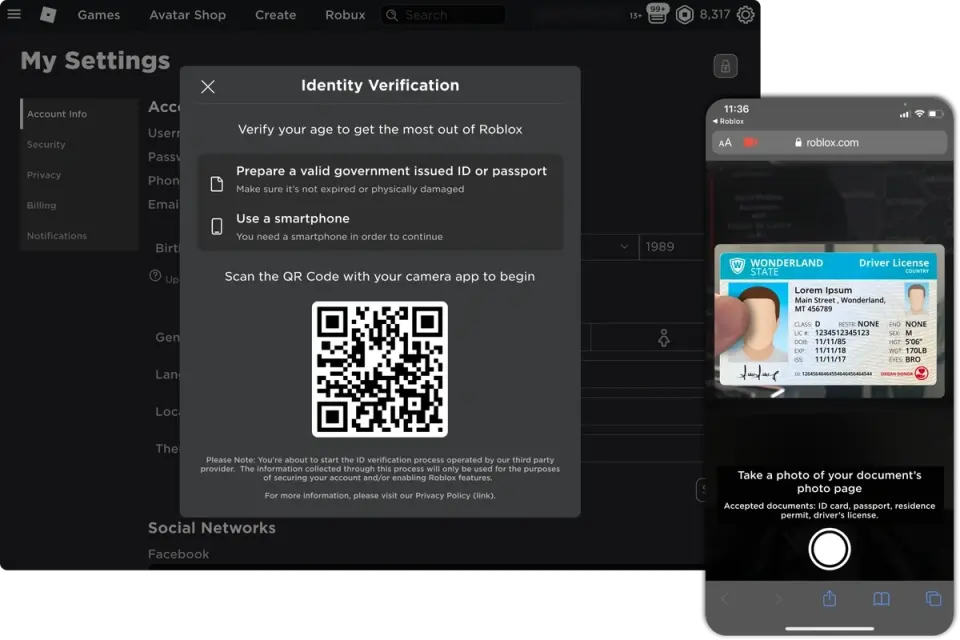Close the Identity Verification dialog
960x640 pixels.
pyautogui.click(x=208, y=87)
